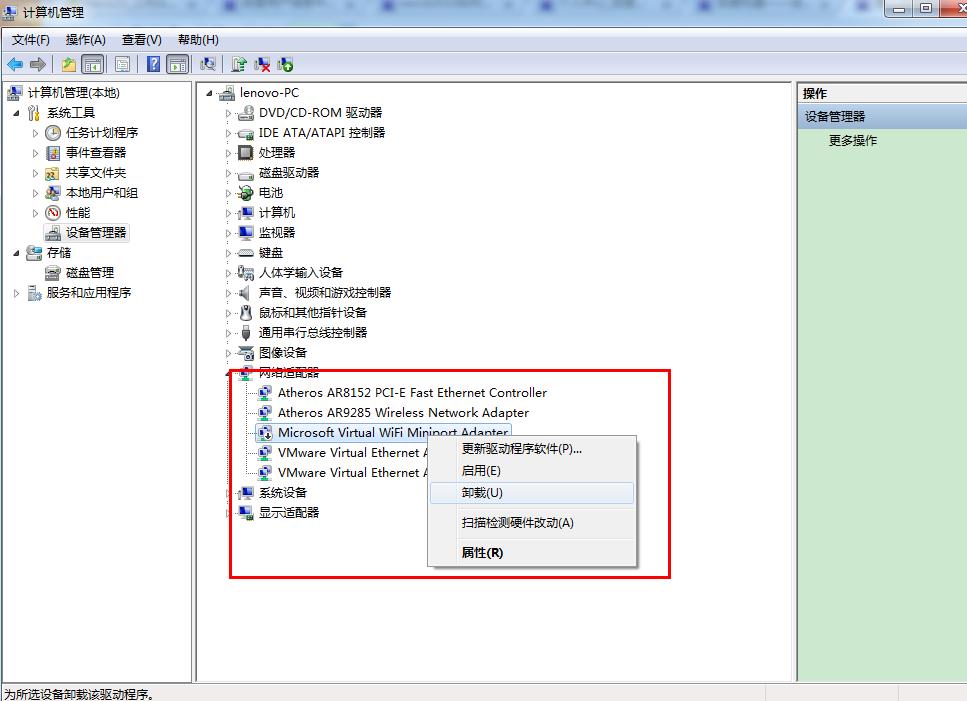967x701 pixels.
Task: Click the Properties document toolbar icon
Action: pyautogui.click(x=121, y=63)
